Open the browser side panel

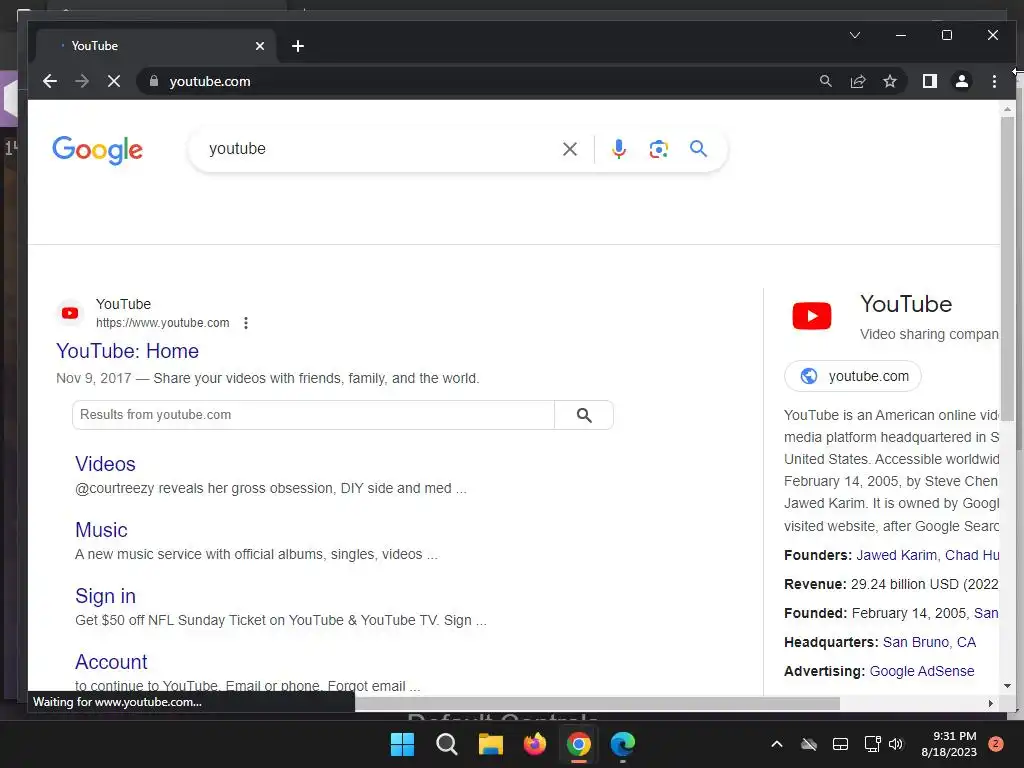coord(929,81)
